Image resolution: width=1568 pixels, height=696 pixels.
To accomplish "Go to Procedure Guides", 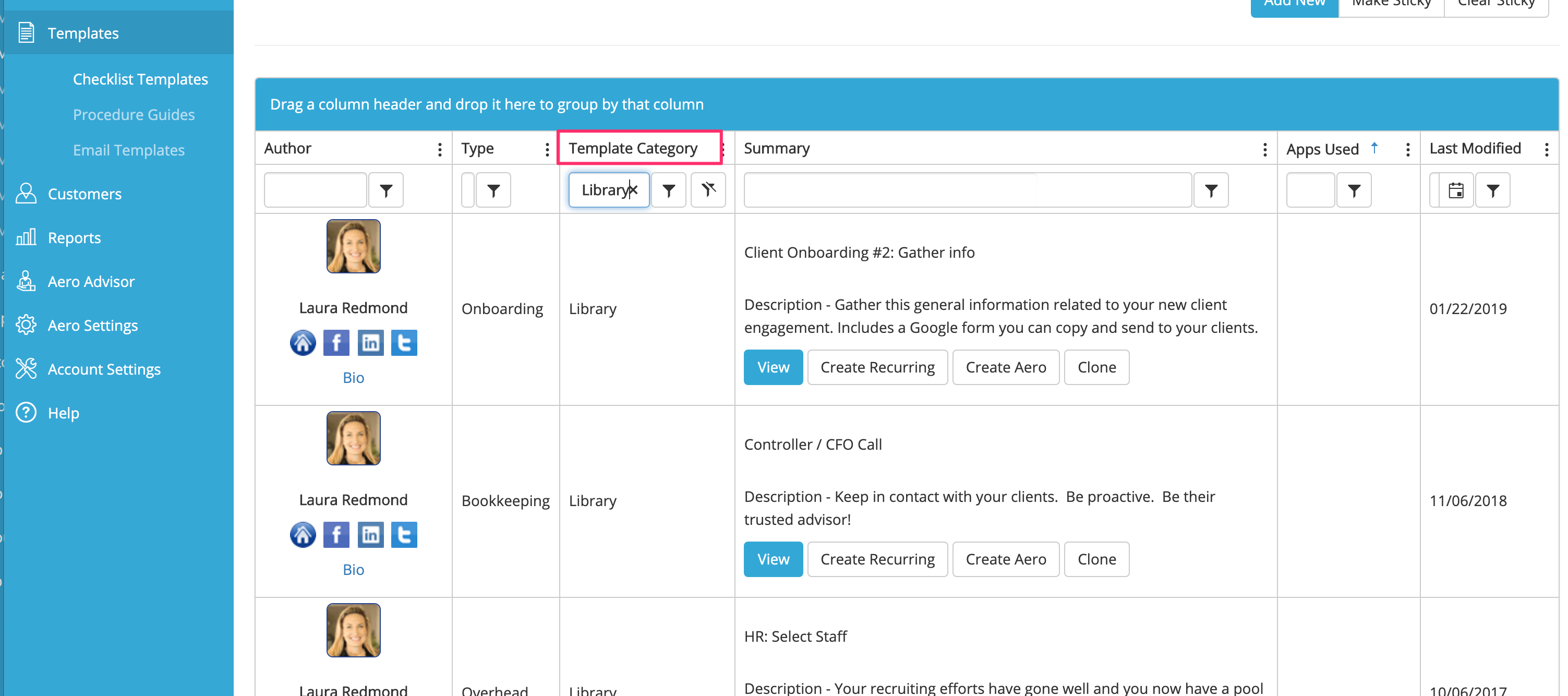I will pos(134,114).
